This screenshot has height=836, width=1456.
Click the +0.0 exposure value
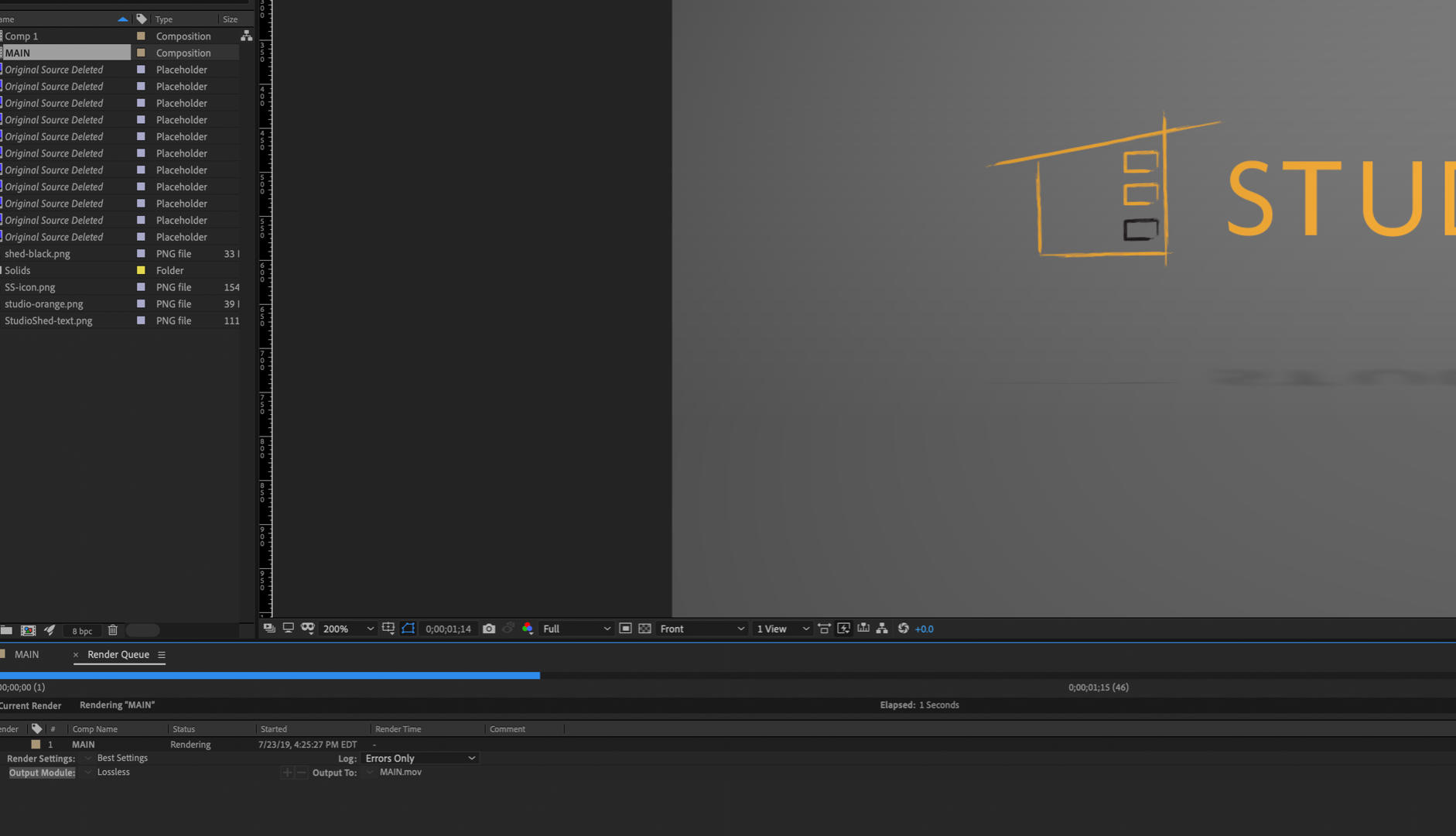click(924, 629)
